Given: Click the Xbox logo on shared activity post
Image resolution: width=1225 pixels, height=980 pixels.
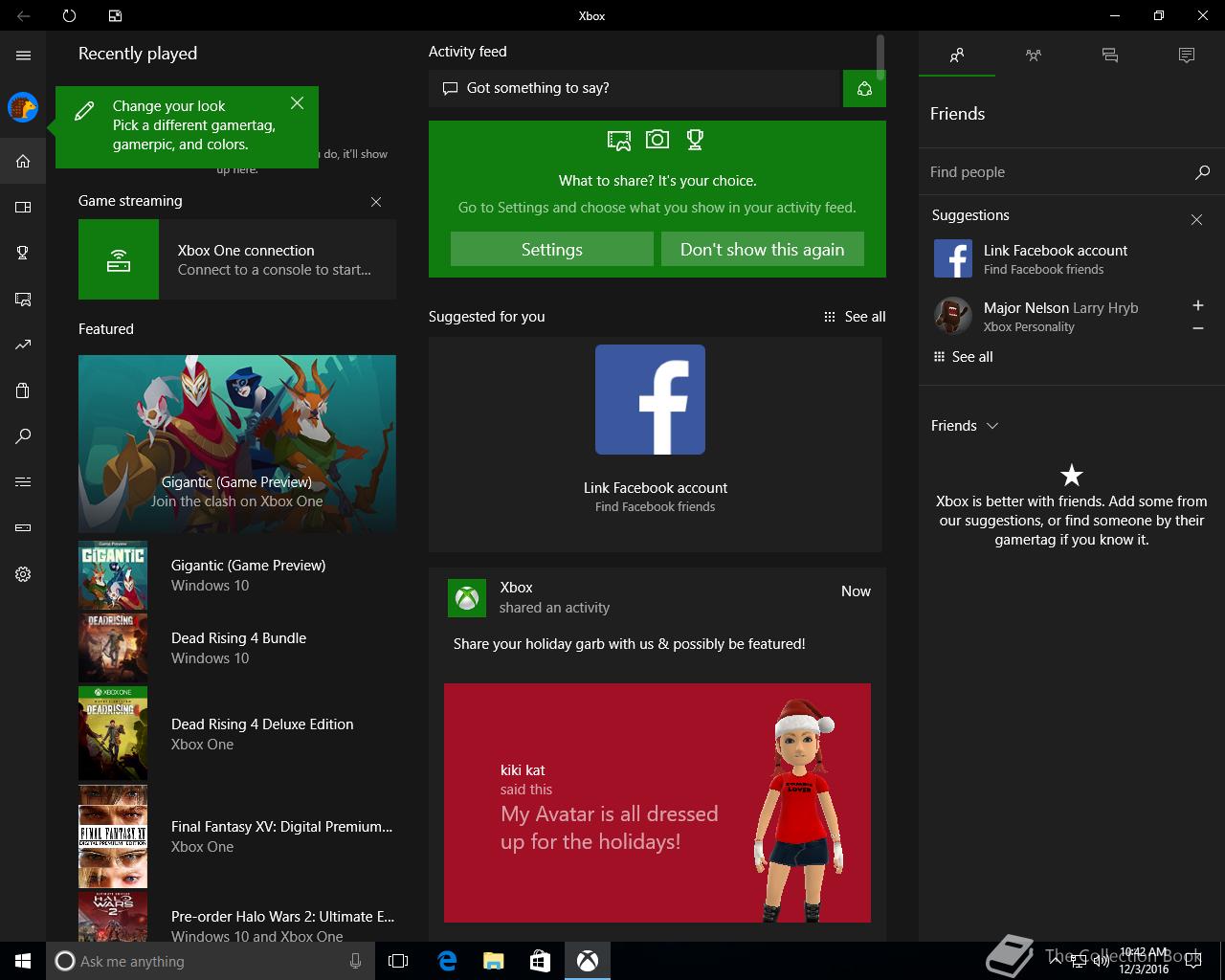Looking at the screenshot, I should (467, 598).
